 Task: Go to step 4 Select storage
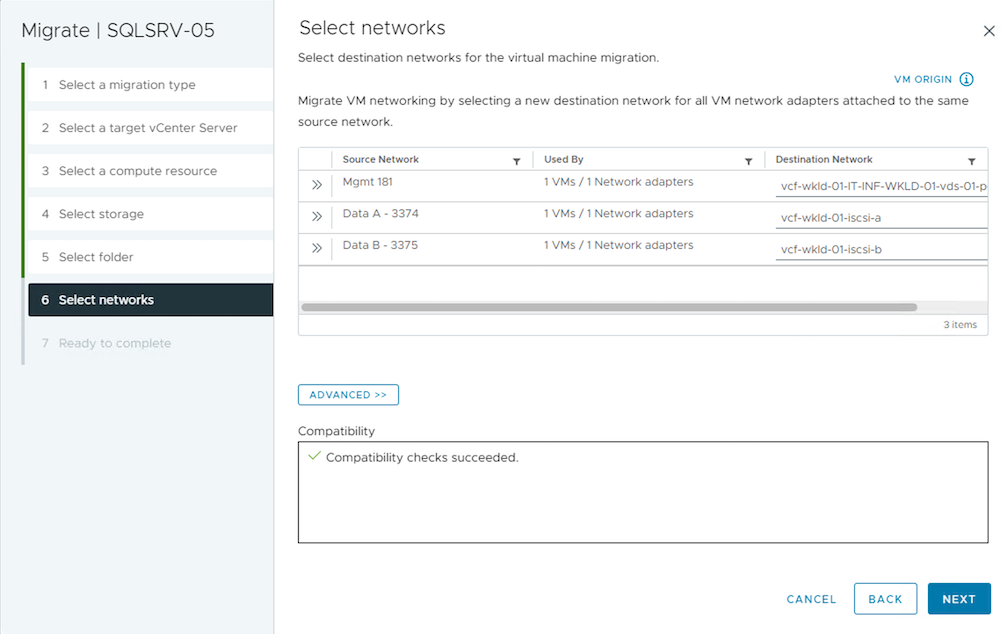point(101,214)
